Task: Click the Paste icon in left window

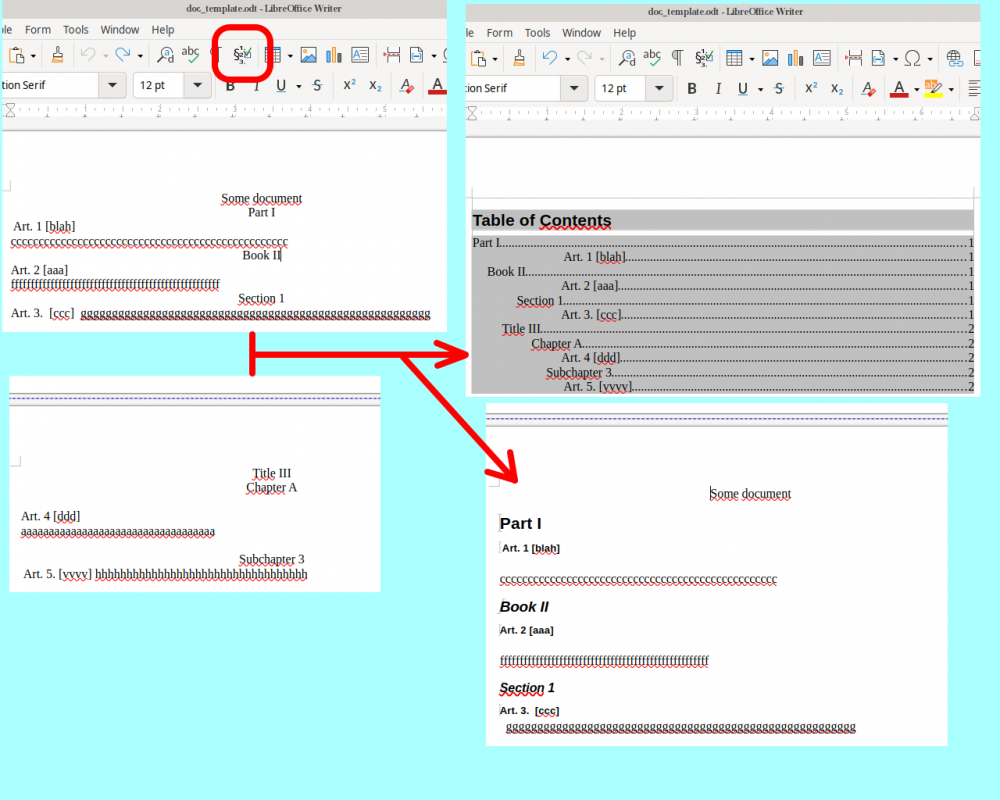Action: [17, 56]
